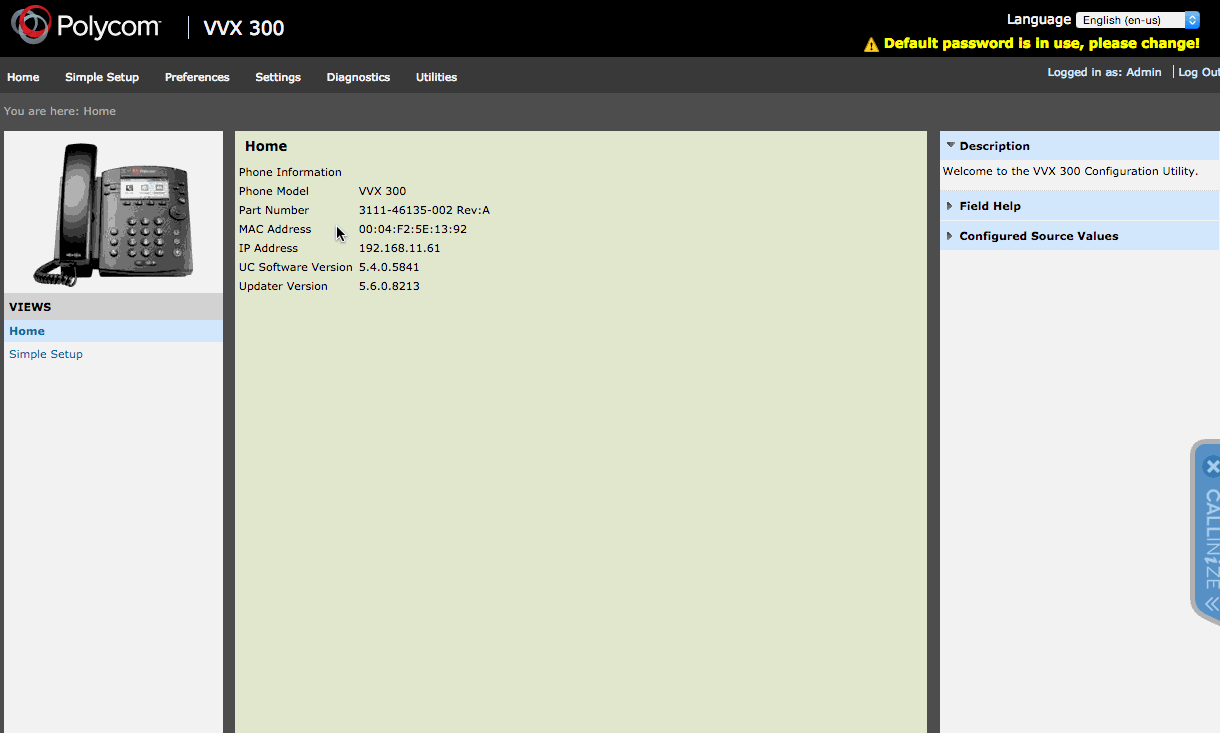This screenshot has height=733, width=1220.
Task: Open the Preferences menu
Action: click(x=196, y=76)
